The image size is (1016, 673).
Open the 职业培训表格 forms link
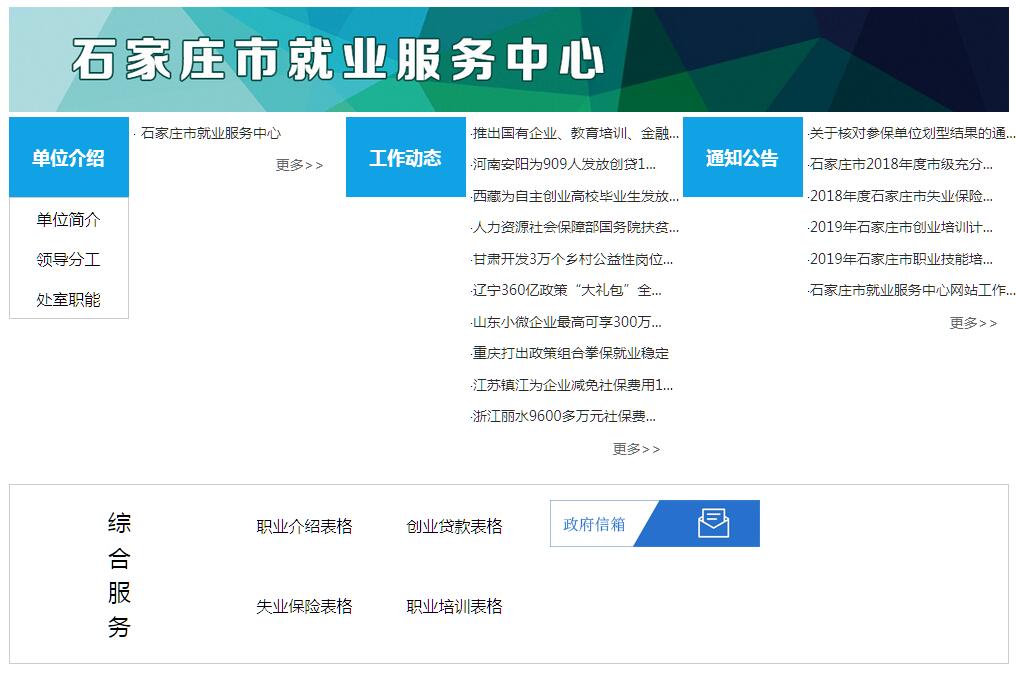pos(454,607)
